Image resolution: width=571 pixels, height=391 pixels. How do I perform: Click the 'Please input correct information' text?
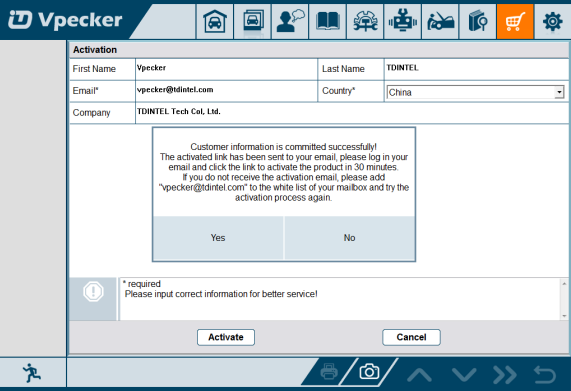click(x=221, y=294)
